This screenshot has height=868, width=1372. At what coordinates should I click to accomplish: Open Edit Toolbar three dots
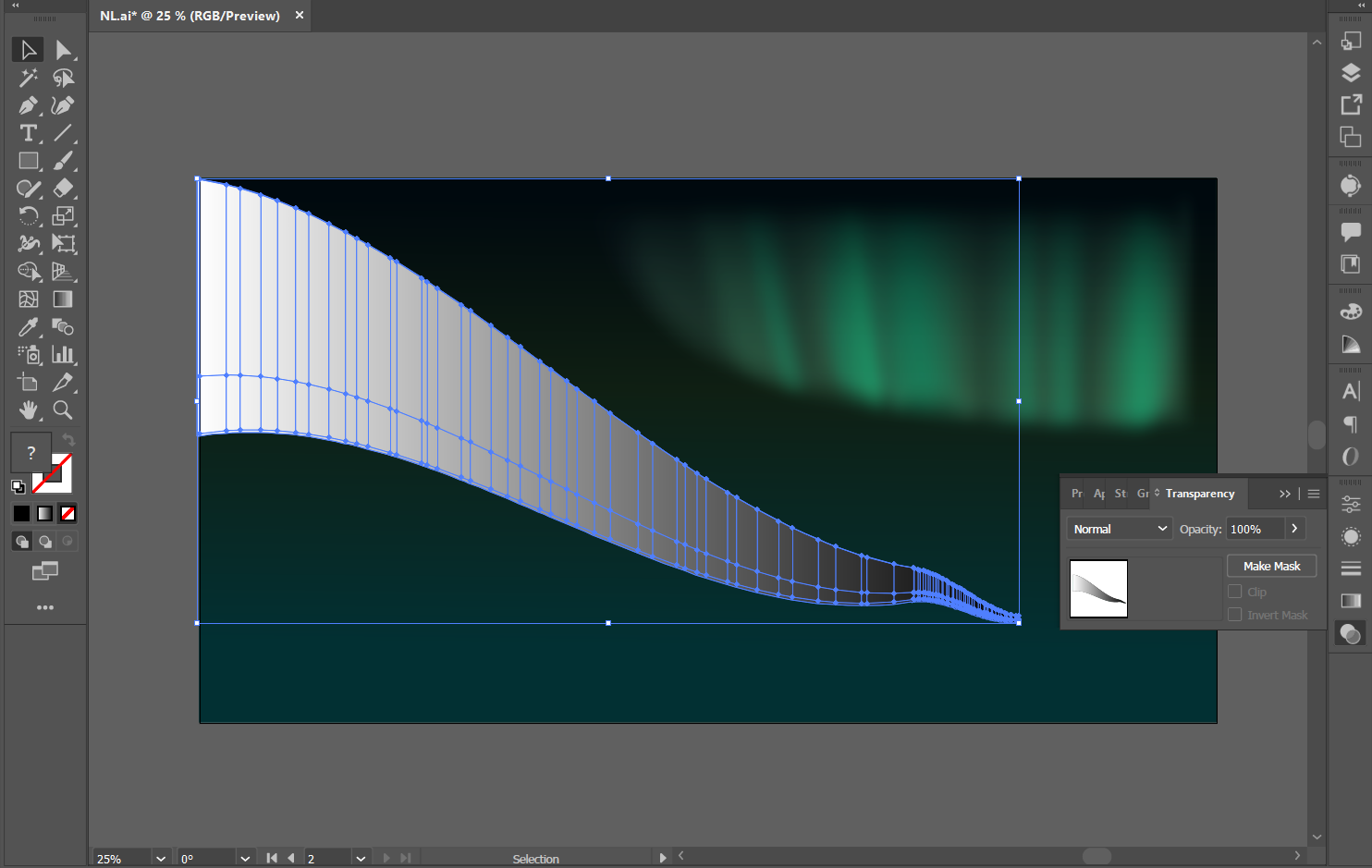tap(44, 607)
